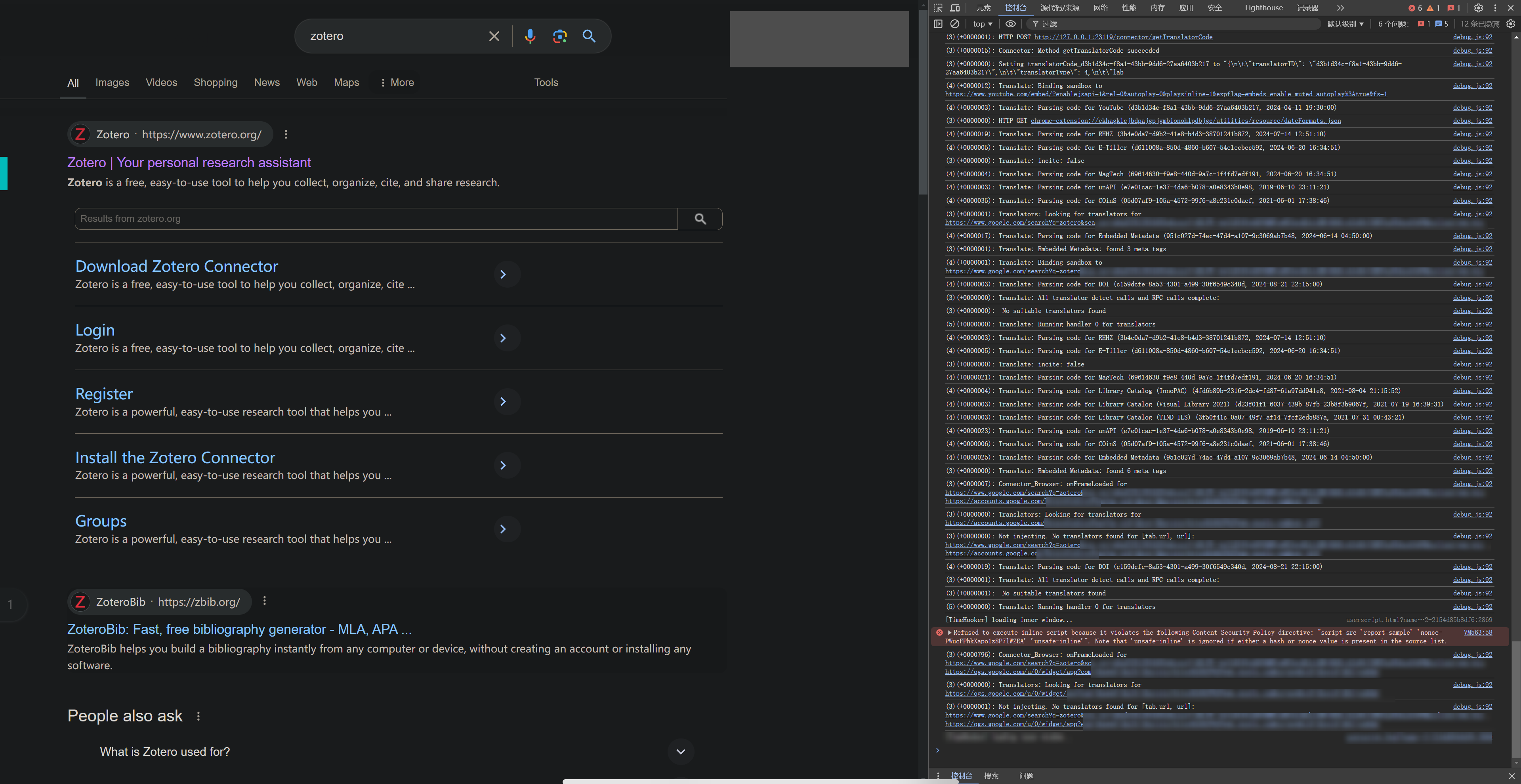Image resolution: width=1521 pixels, height=784 pixels.
Task: Open the main DevTools settings gear
Action: tap(1478, 8)
